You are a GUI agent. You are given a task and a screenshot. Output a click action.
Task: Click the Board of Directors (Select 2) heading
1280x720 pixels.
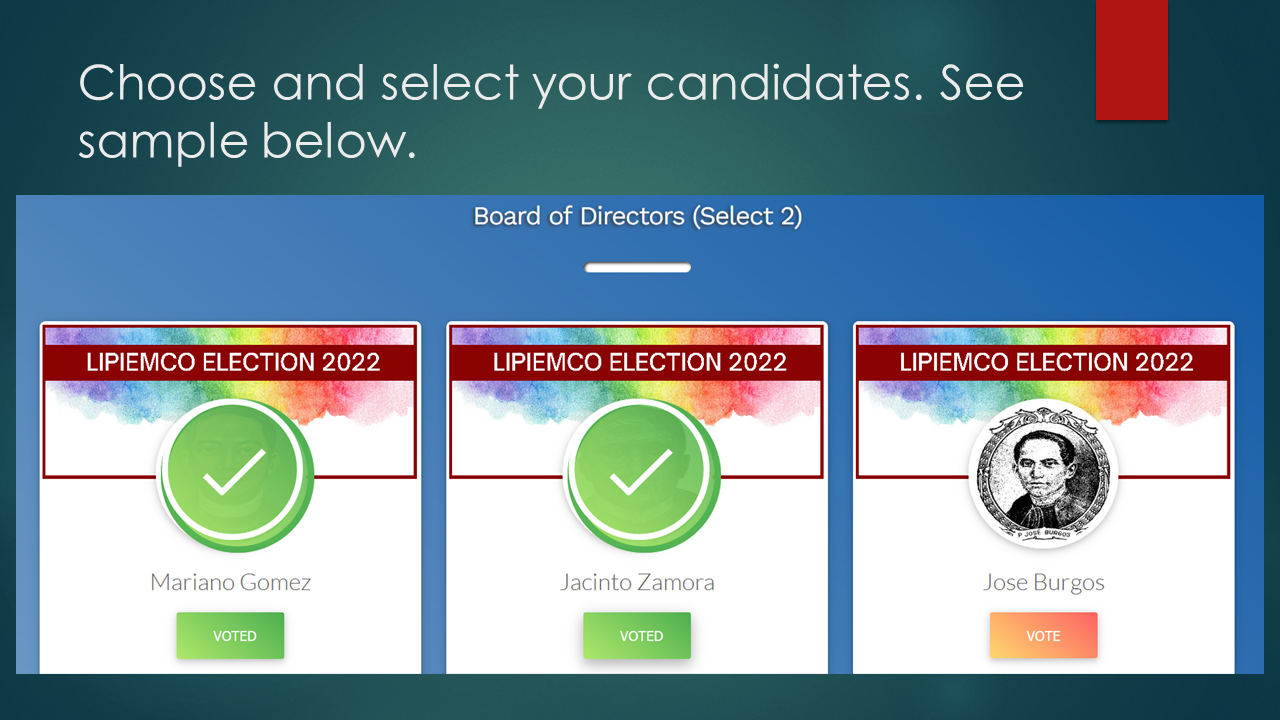(638, 216)
